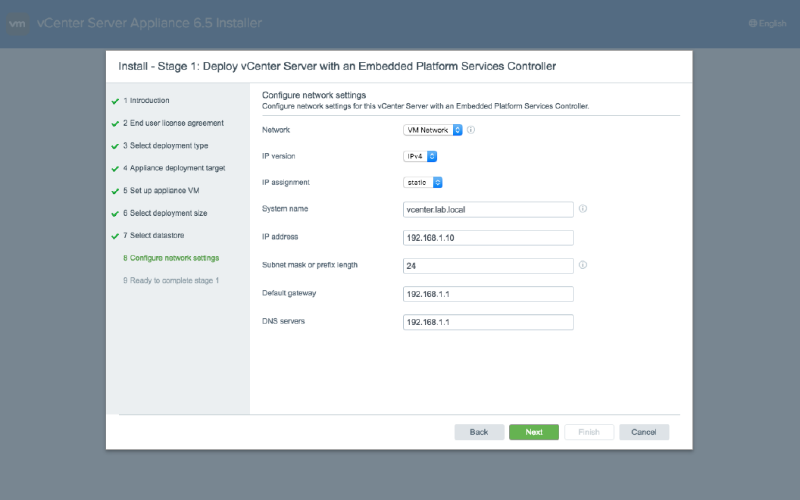Click the info icon beside Subnet mask field
The image size is (800, 500).
coord(582,265)
